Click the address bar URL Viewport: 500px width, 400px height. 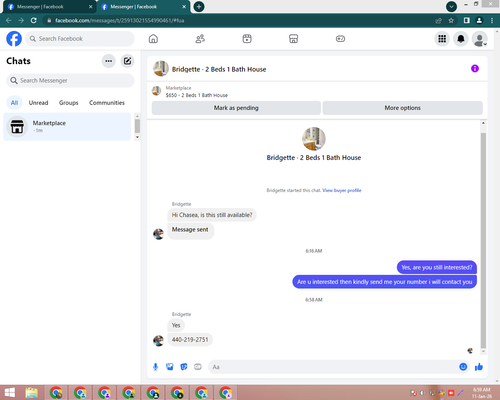point(120,21)
